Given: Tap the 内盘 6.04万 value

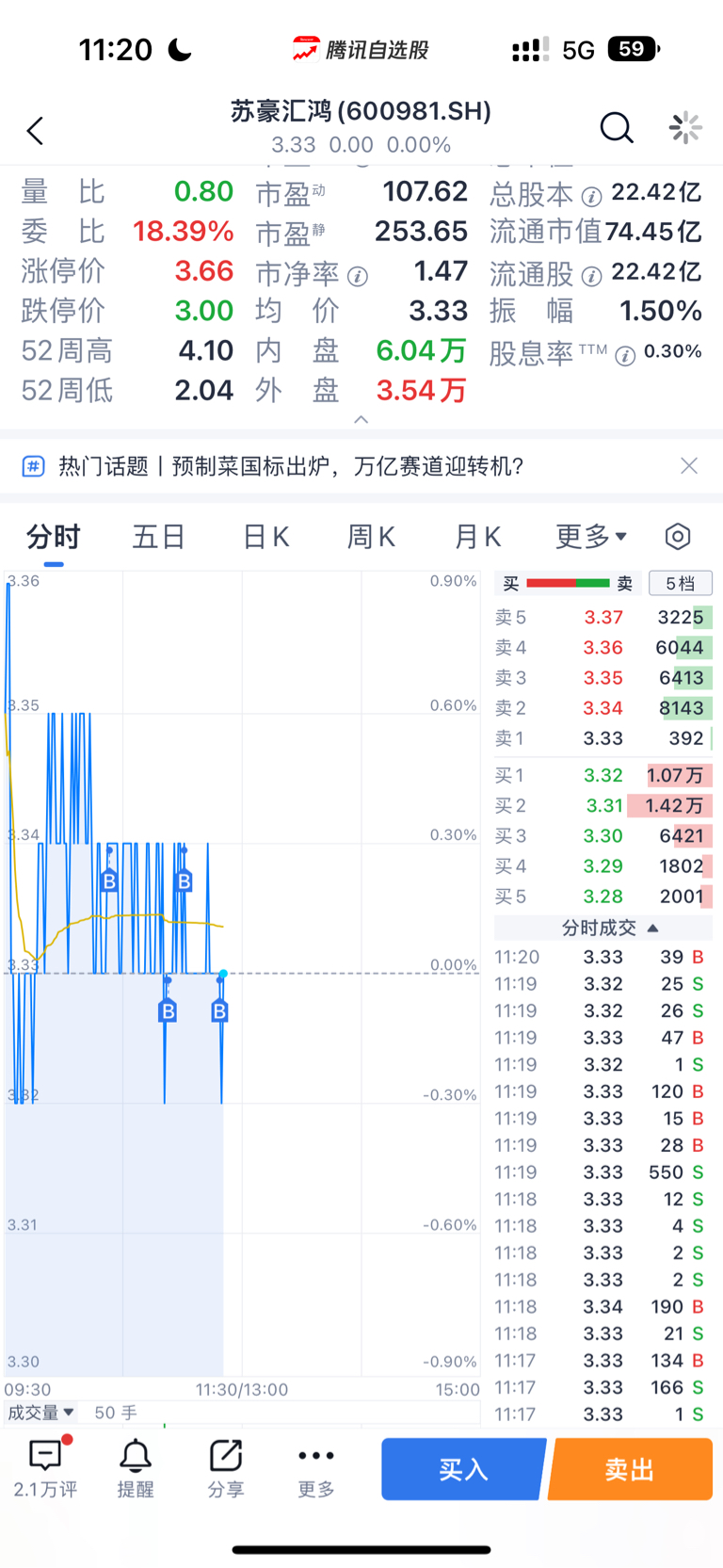Looking at the screenshot, I should pos(422,350).
